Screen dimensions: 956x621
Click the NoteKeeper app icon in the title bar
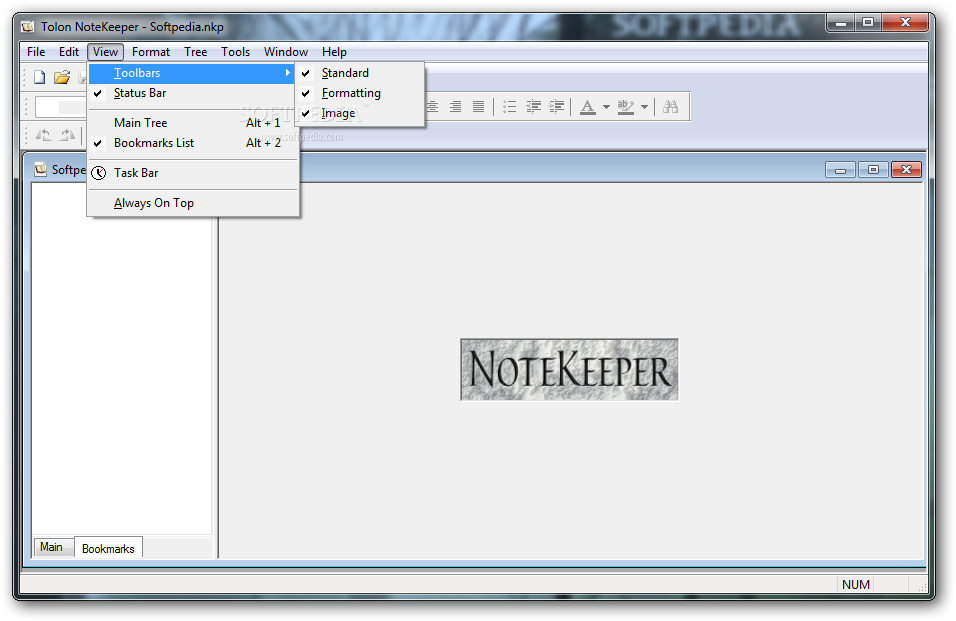click(27, 27)
